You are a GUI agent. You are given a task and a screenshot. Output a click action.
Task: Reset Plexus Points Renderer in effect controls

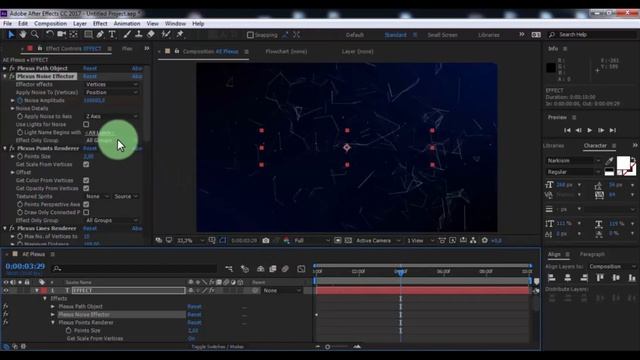click(90, 148)
